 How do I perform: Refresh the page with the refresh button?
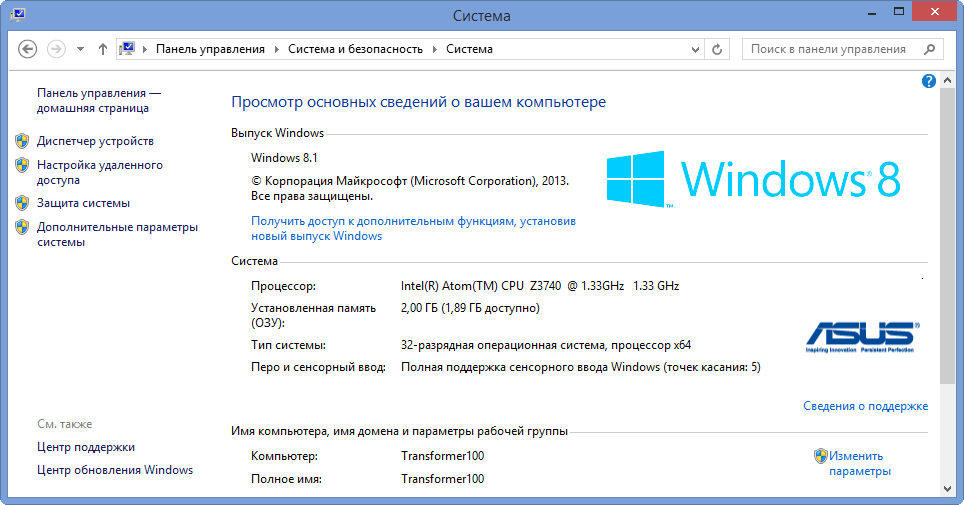(x=717, y=49)
